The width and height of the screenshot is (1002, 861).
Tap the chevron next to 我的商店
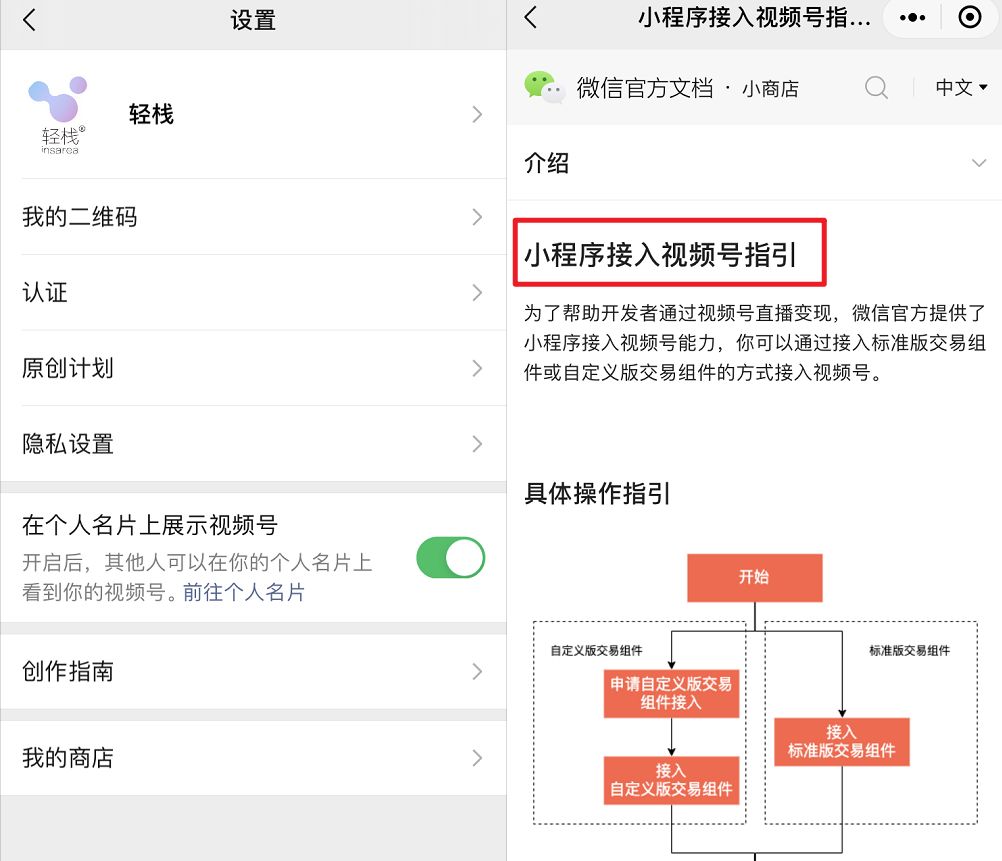tap(477, 758)
